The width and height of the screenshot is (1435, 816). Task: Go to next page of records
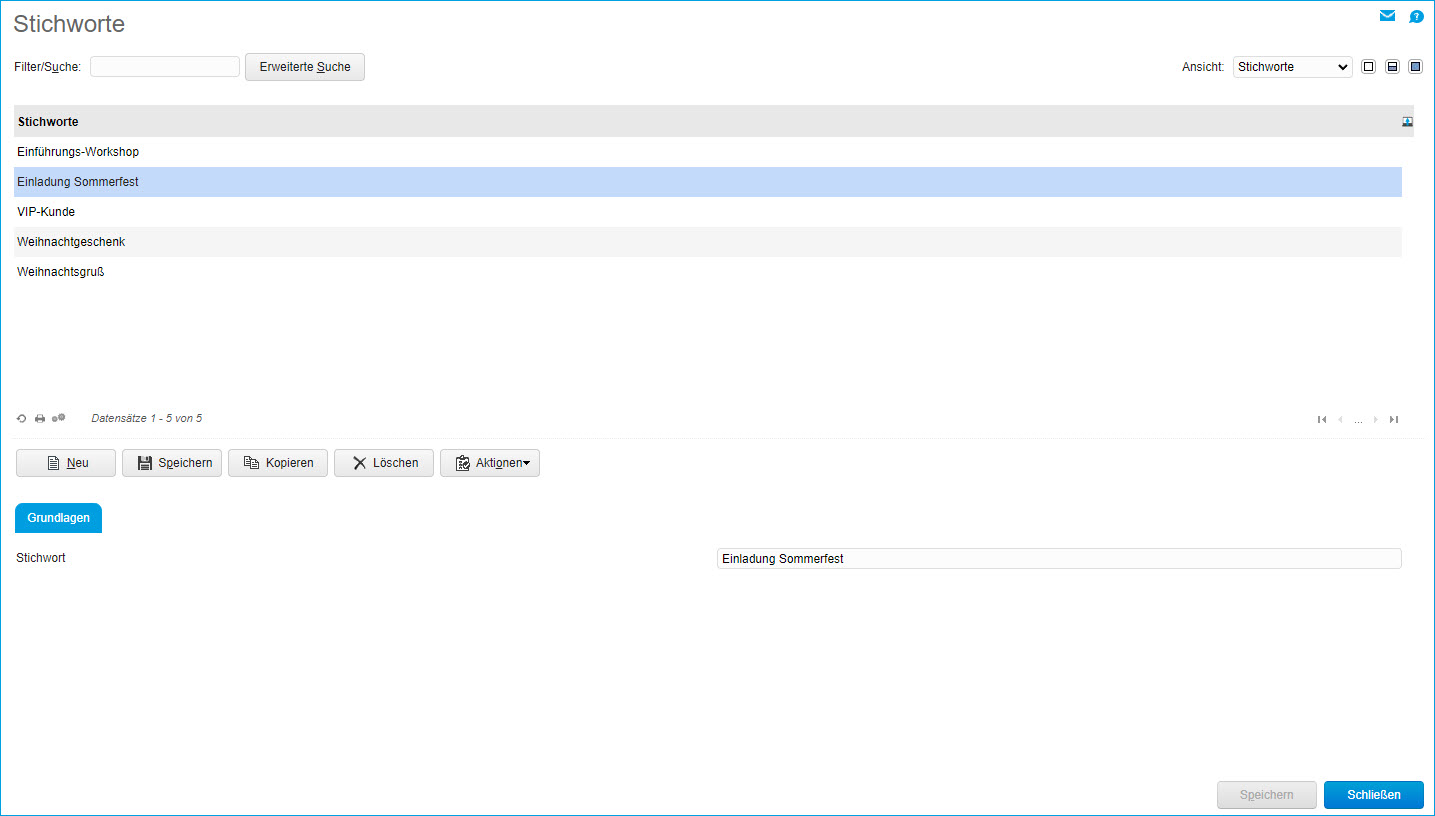1376,420
